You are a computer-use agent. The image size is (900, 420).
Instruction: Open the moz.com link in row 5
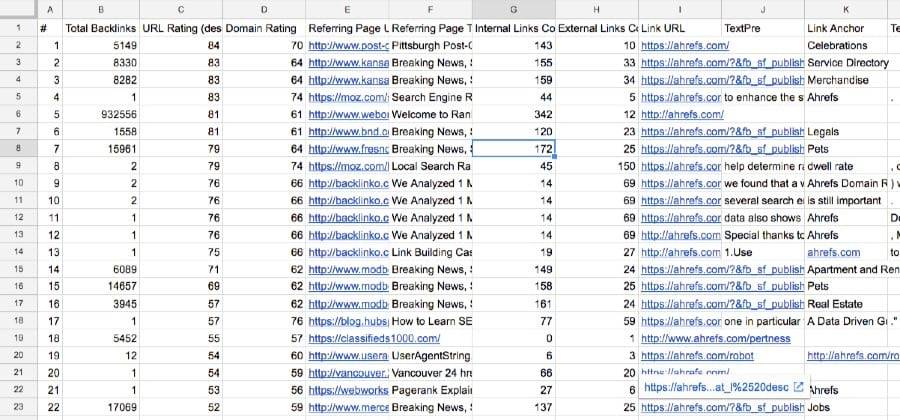[x=348, y=97]
